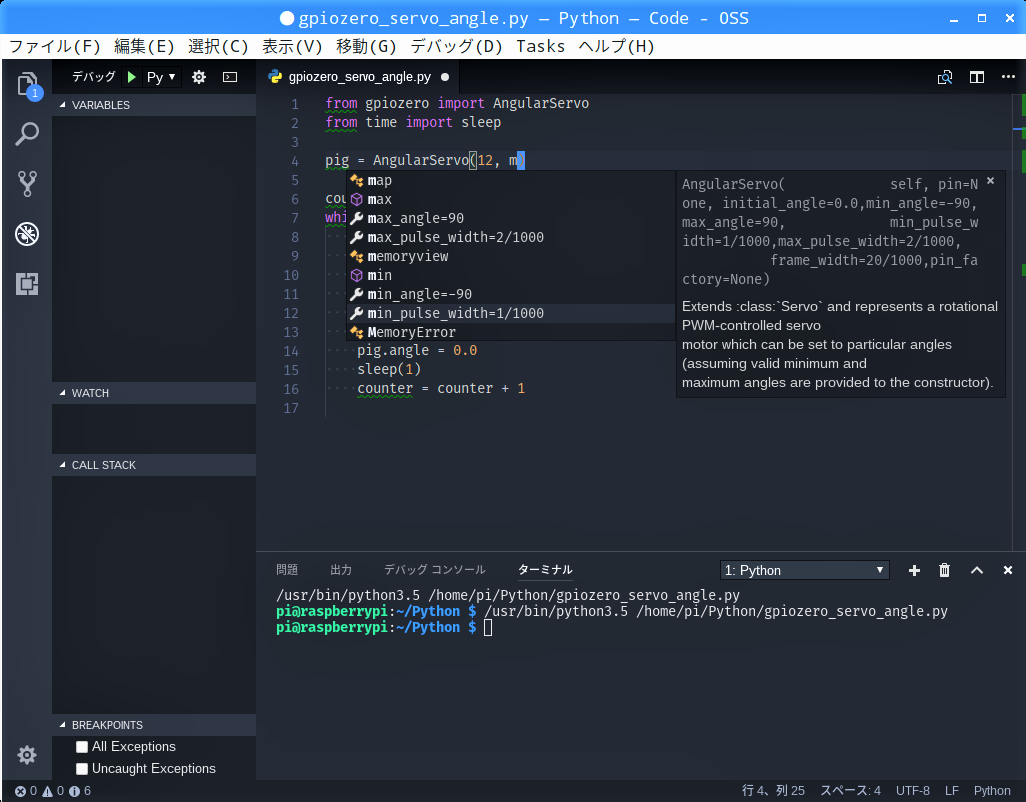Image resolution: width=1026 pixels, height=802 pixels.
Task: Switch to the ターミナル tab
Action: pos(545,570)
